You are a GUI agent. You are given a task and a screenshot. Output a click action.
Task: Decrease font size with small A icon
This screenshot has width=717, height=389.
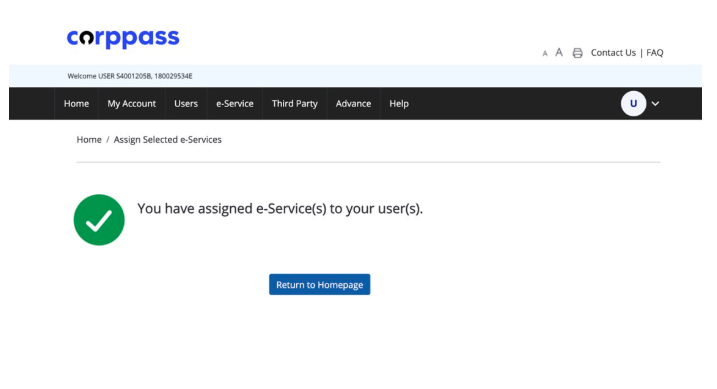tap(545, 53)
